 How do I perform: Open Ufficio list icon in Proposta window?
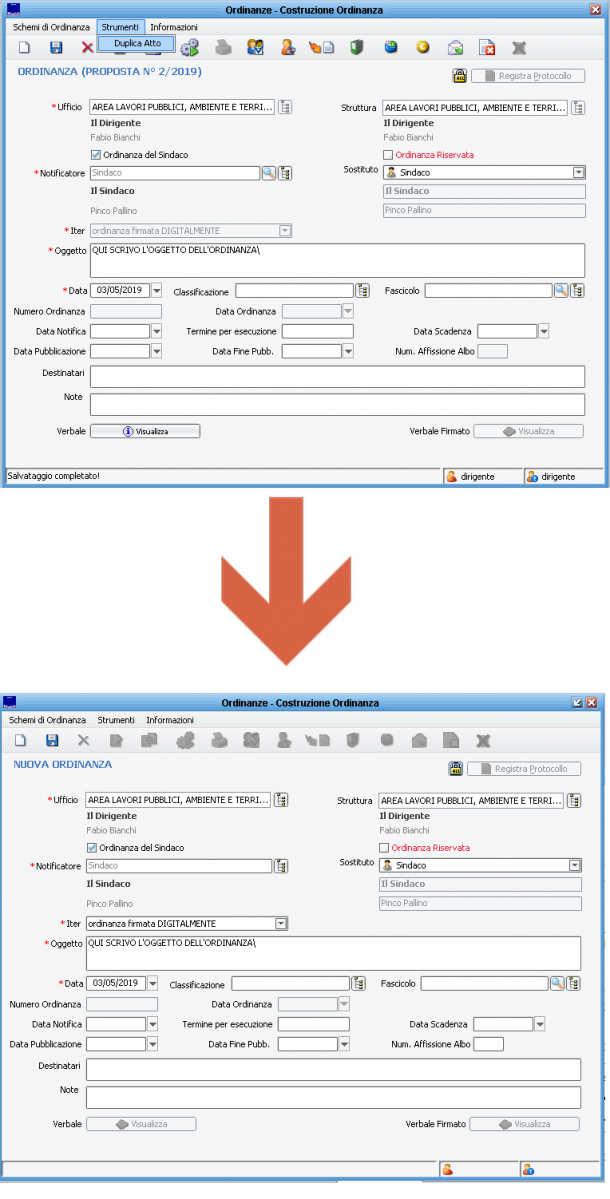pyautogui.click(x=284, y=107)
